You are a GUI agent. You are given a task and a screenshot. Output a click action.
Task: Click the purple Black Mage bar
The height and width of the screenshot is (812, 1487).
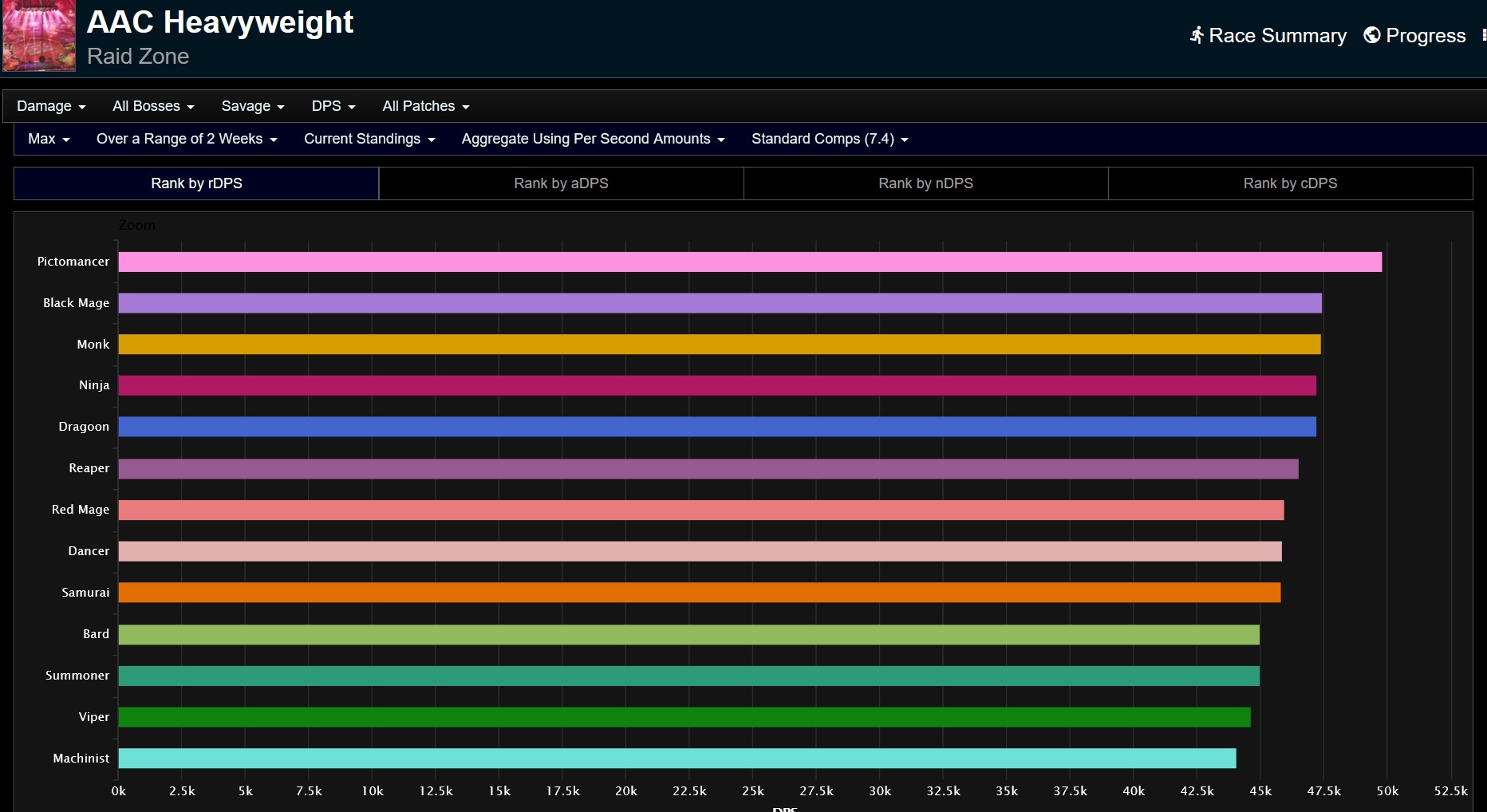point(720,303)
